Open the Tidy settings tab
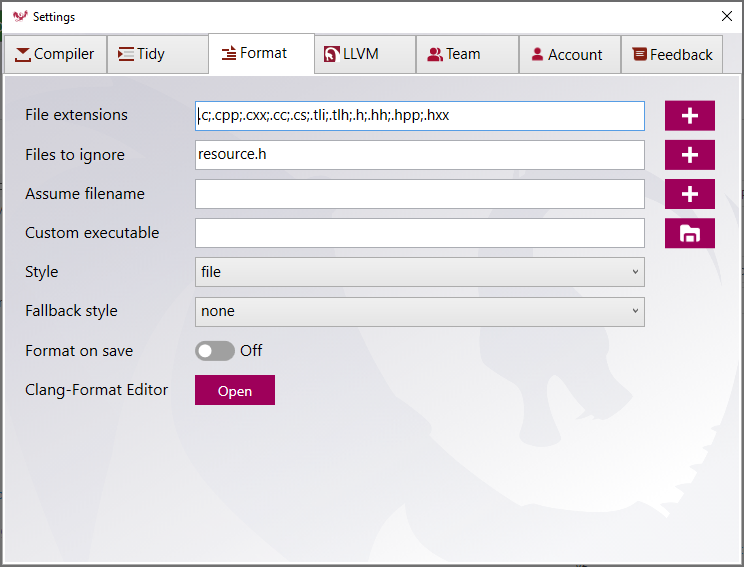Viewport: 744px width, 567px height. click(x=141, y=54)
